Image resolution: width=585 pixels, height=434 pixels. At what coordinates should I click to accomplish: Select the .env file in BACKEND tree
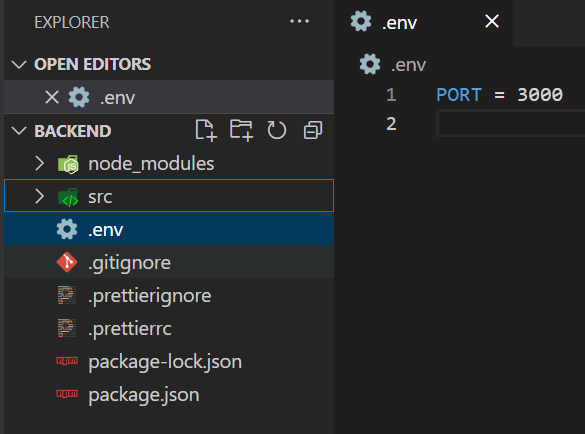click(x=169, y=229)
